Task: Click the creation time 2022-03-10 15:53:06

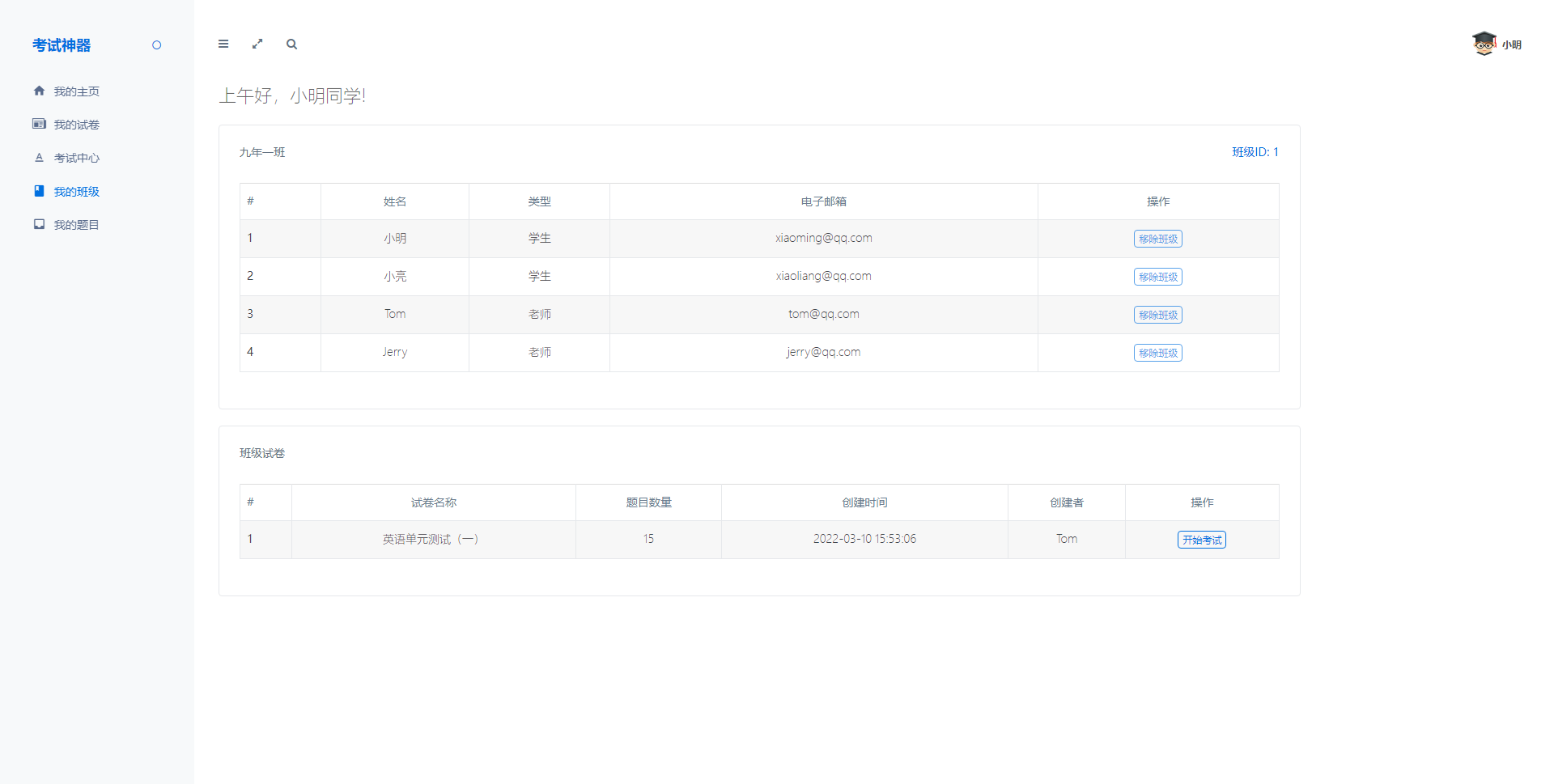Action: (x=864, y=539)
